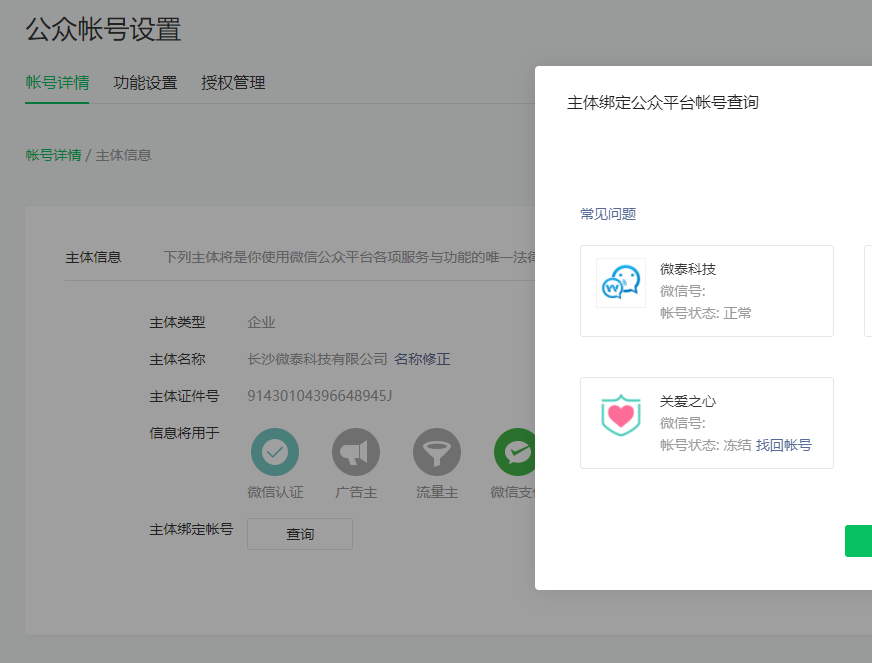Click the 主体证件号 value 91430104396648945J
The width and height of the screenshot is (872, 663).
pos(320,396)
